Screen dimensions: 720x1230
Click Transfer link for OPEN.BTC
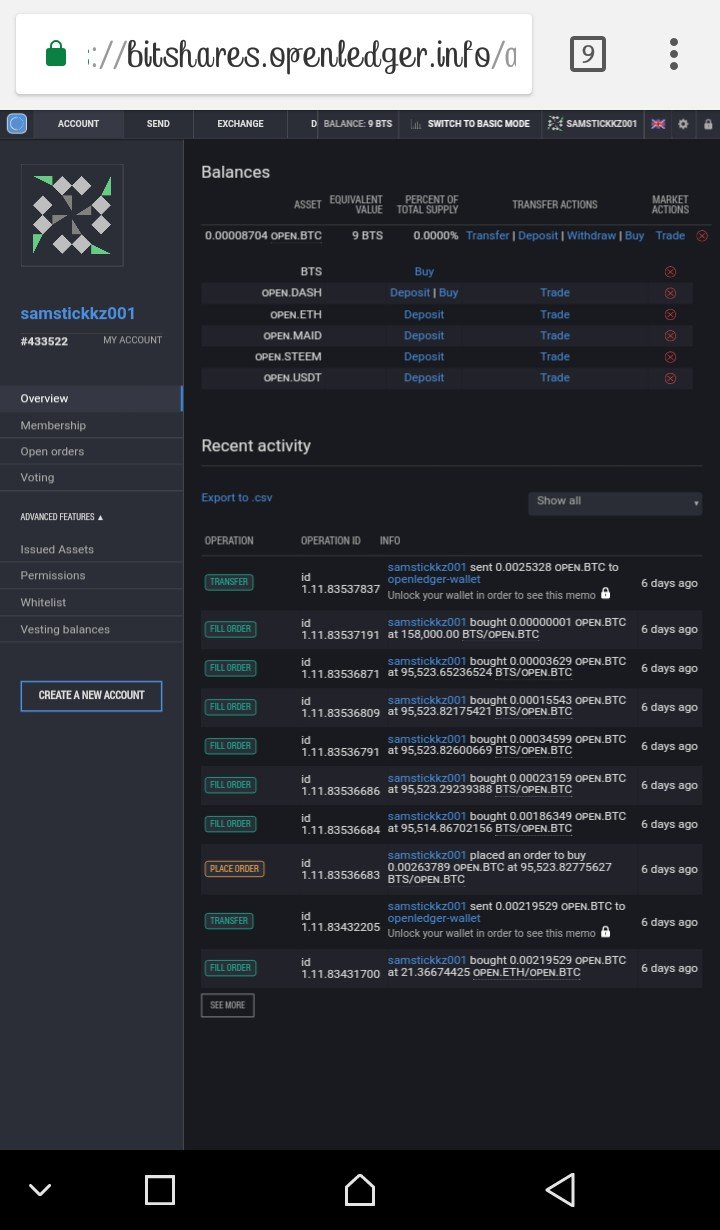click(x=488, y=236)
